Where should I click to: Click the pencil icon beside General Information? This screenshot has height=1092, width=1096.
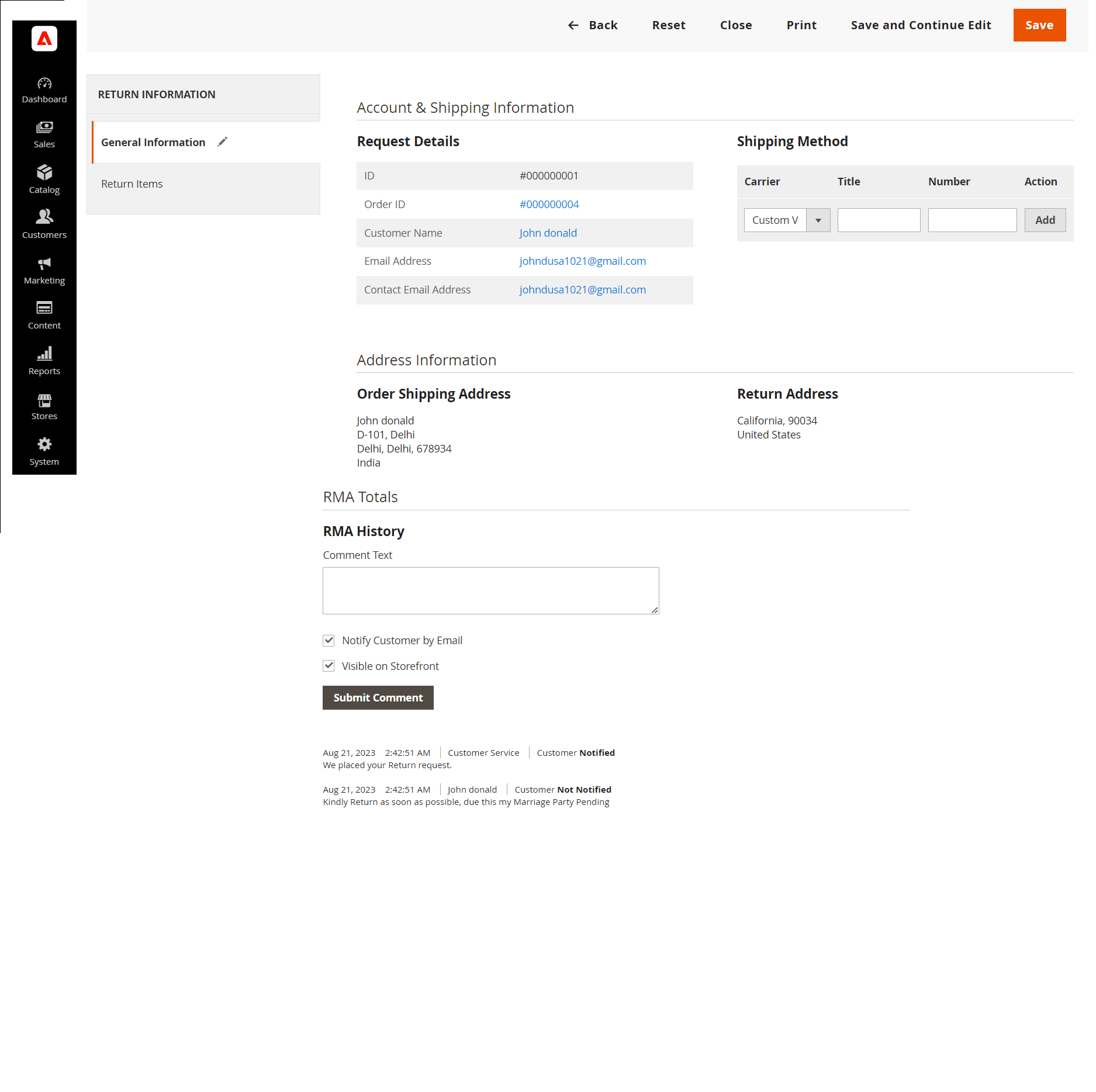coord(222,142)
